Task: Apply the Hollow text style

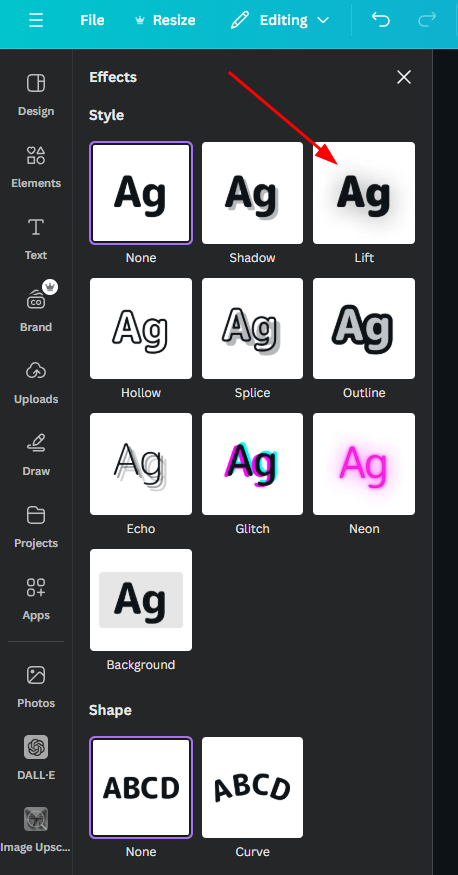Action: tap(141, 329)
